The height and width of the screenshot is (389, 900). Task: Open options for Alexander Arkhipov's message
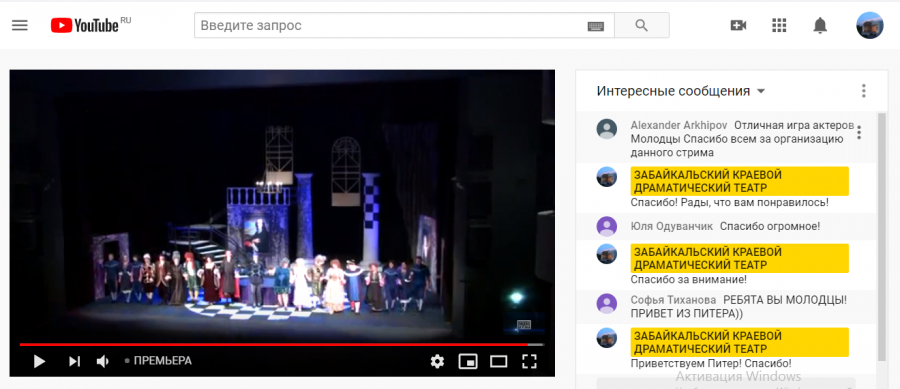click(859, 133)
